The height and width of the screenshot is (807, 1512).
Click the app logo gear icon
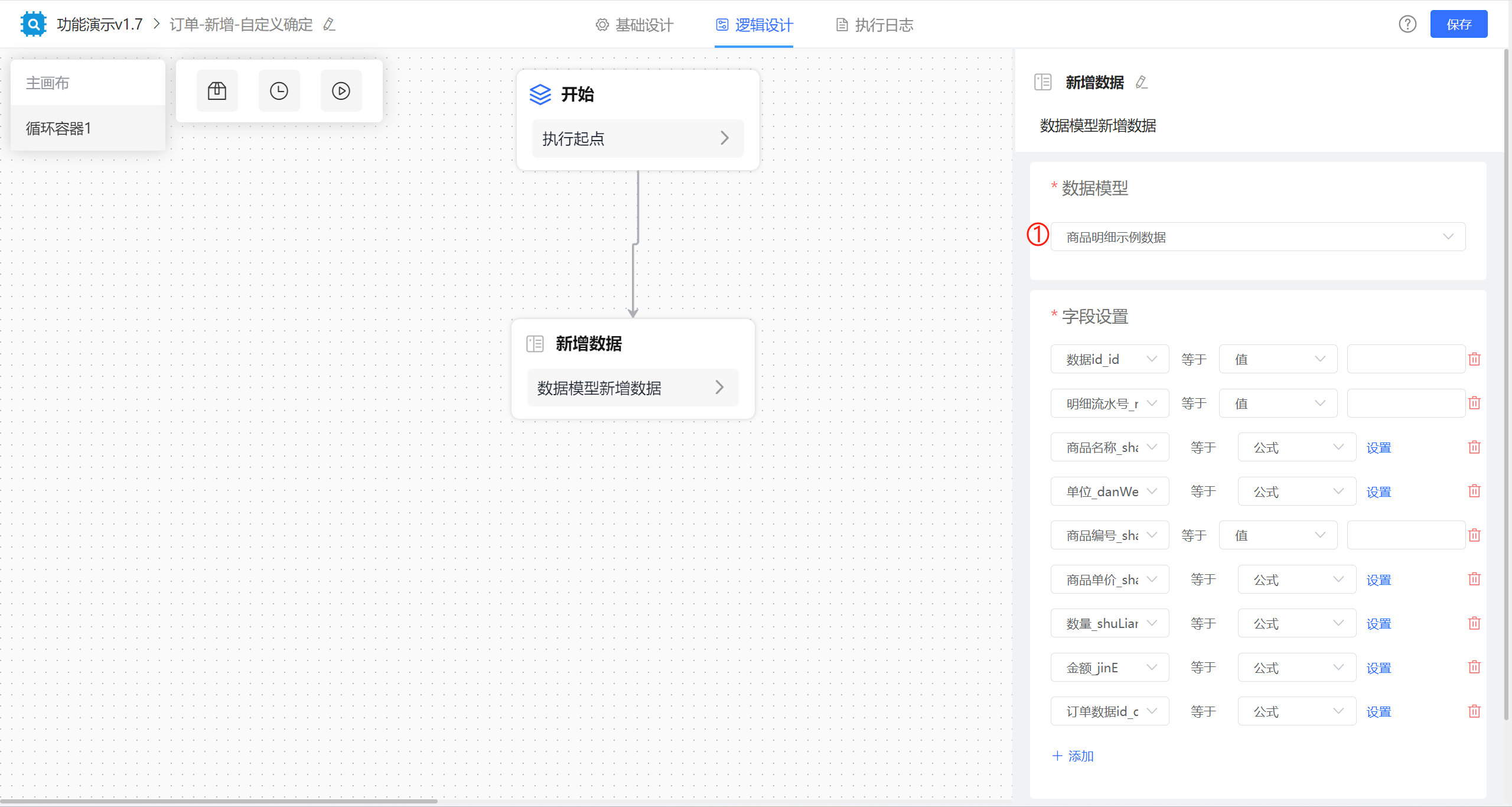34,24
